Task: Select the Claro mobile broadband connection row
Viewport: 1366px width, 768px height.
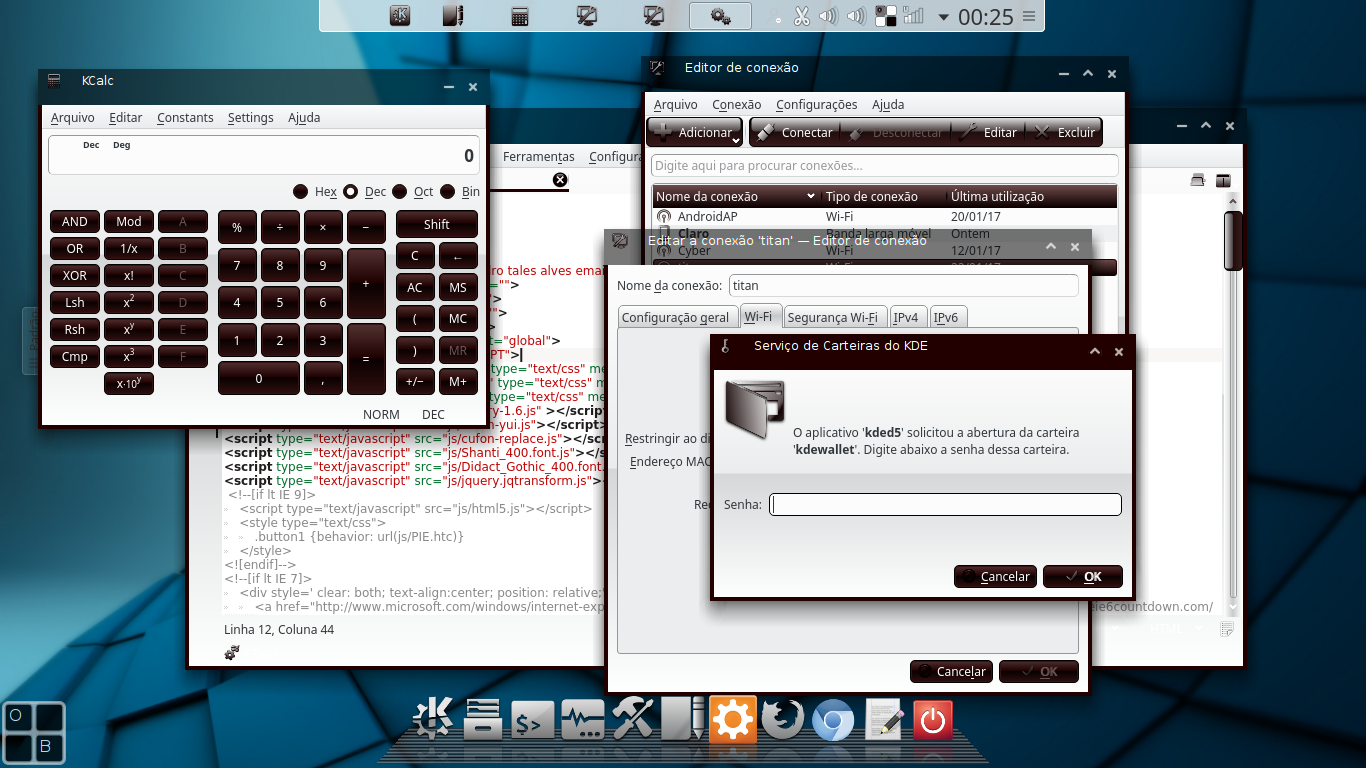Action: [884, 234]
